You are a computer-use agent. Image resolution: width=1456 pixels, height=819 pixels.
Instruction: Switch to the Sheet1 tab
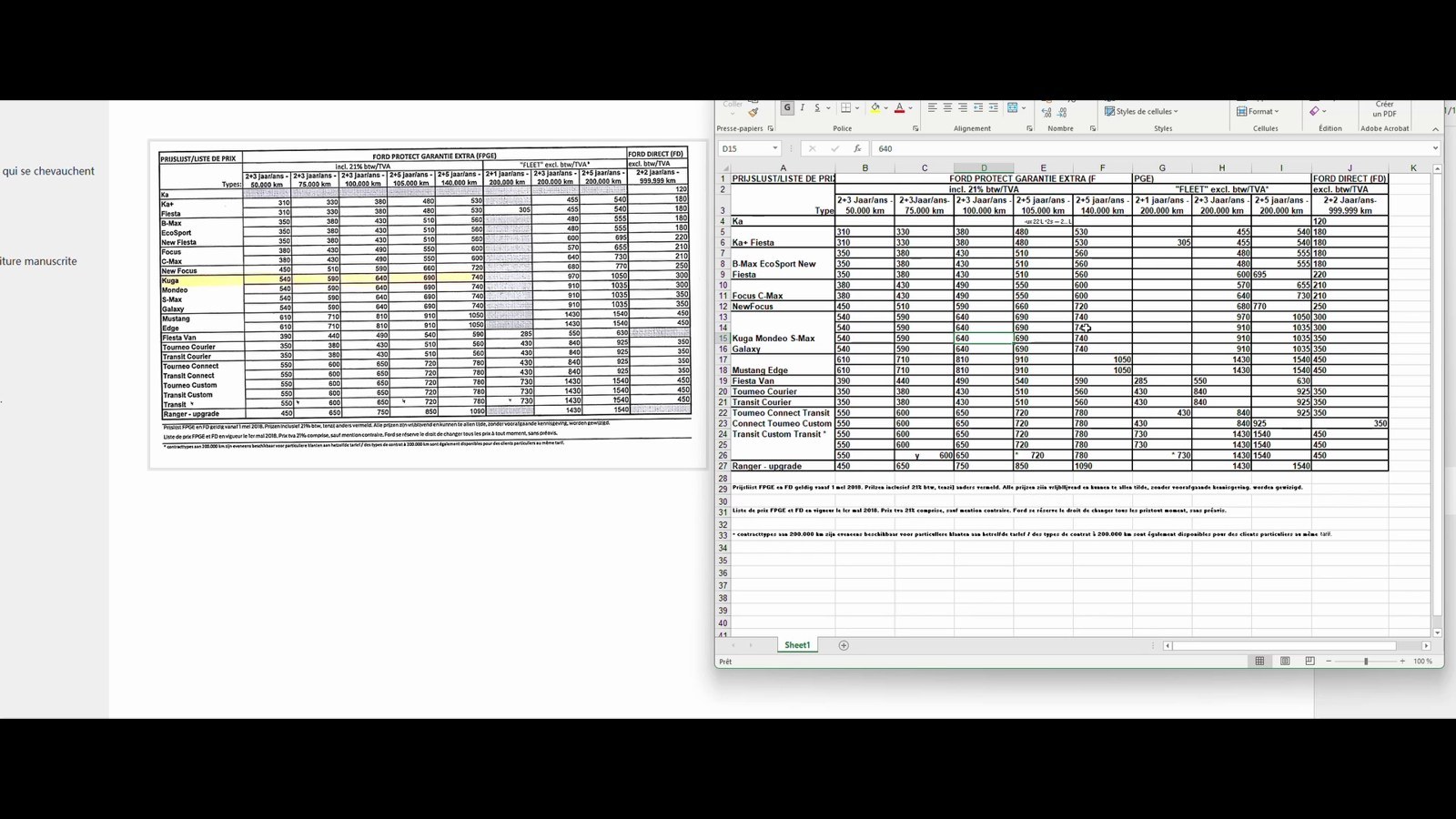797,645
